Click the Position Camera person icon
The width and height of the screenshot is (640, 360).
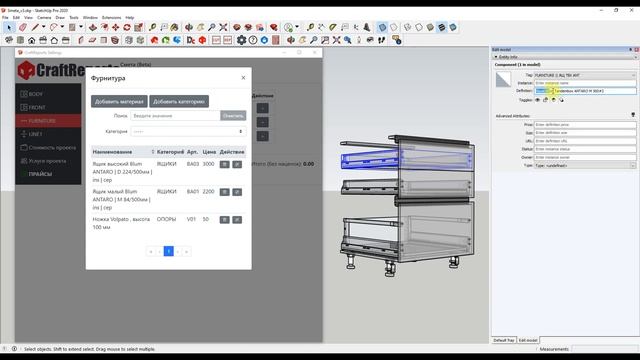point(359,40)
